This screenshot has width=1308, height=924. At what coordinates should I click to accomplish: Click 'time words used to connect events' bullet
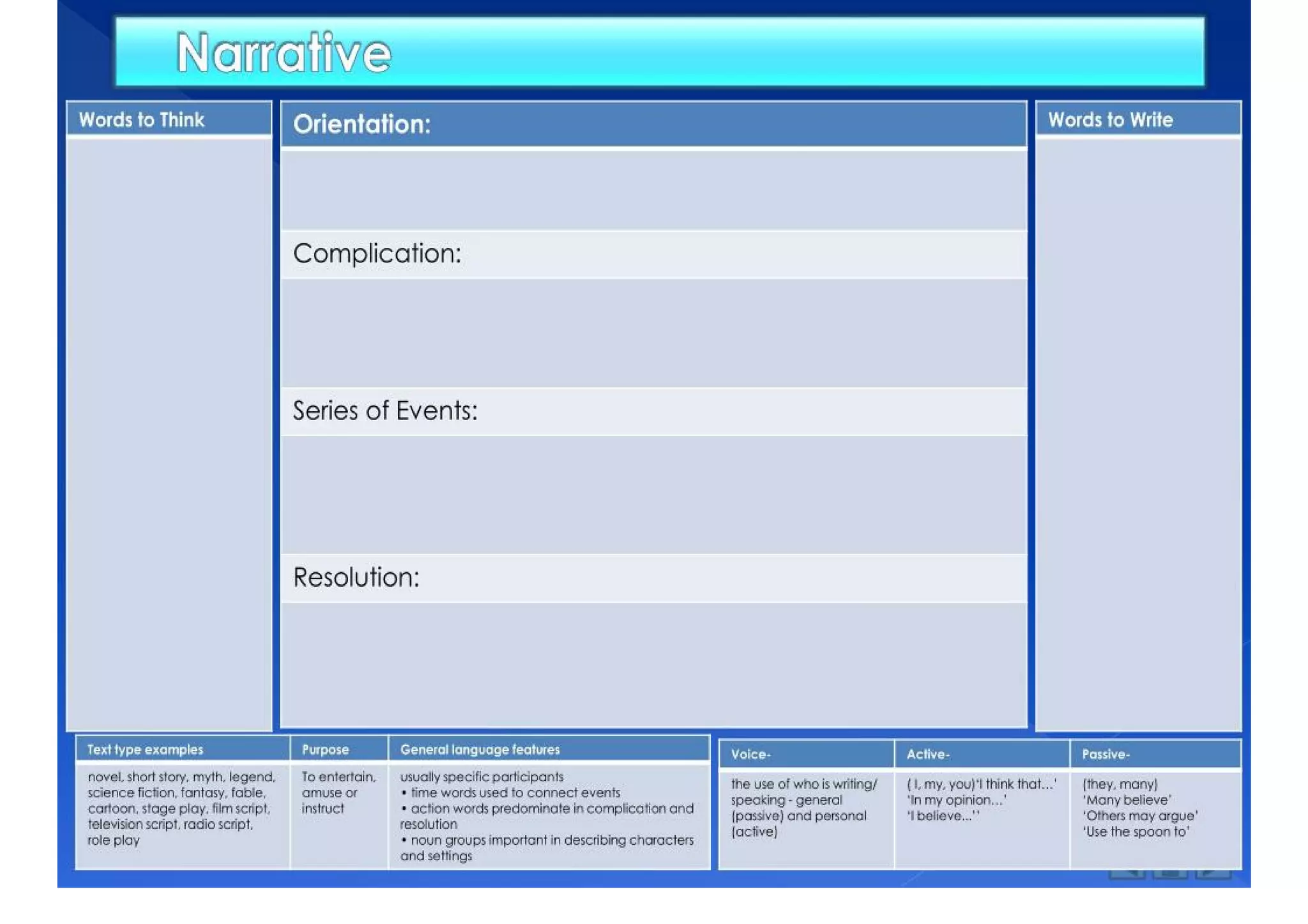pyautogui.click(x=511, y=792)
